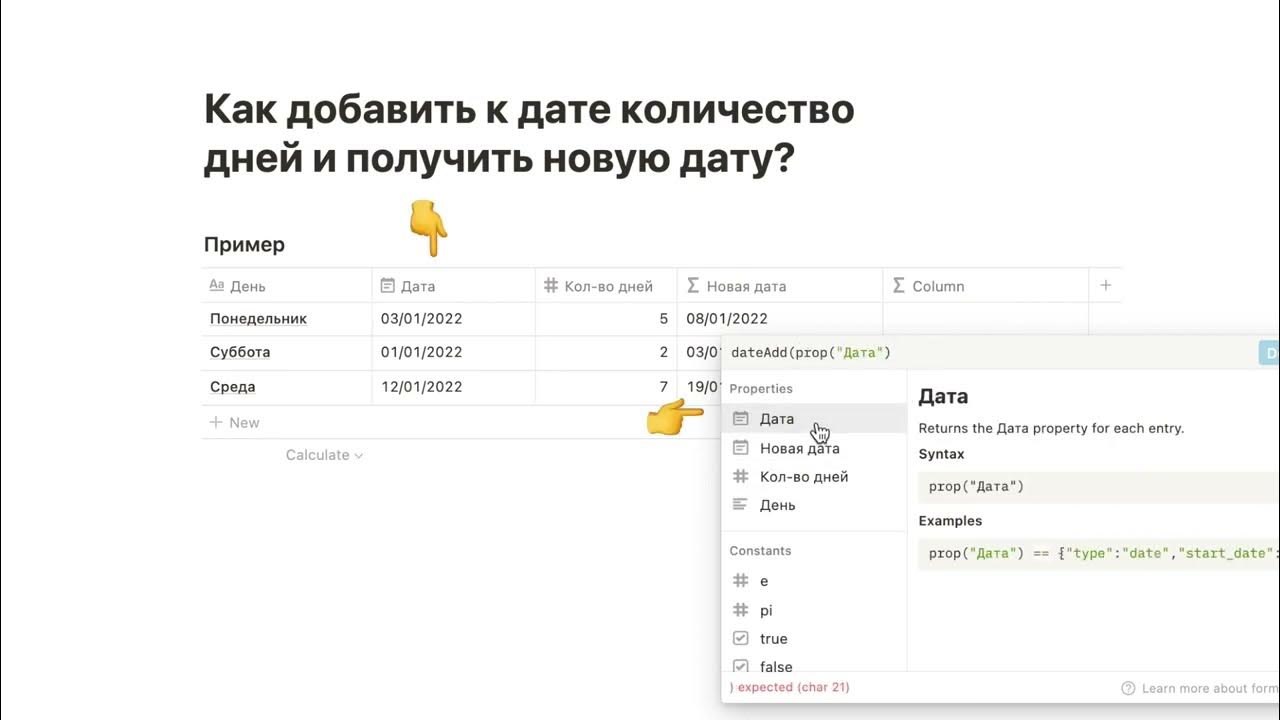Click the Aa icon in День header
The image size is (1280, 720).
click(216, 286)
